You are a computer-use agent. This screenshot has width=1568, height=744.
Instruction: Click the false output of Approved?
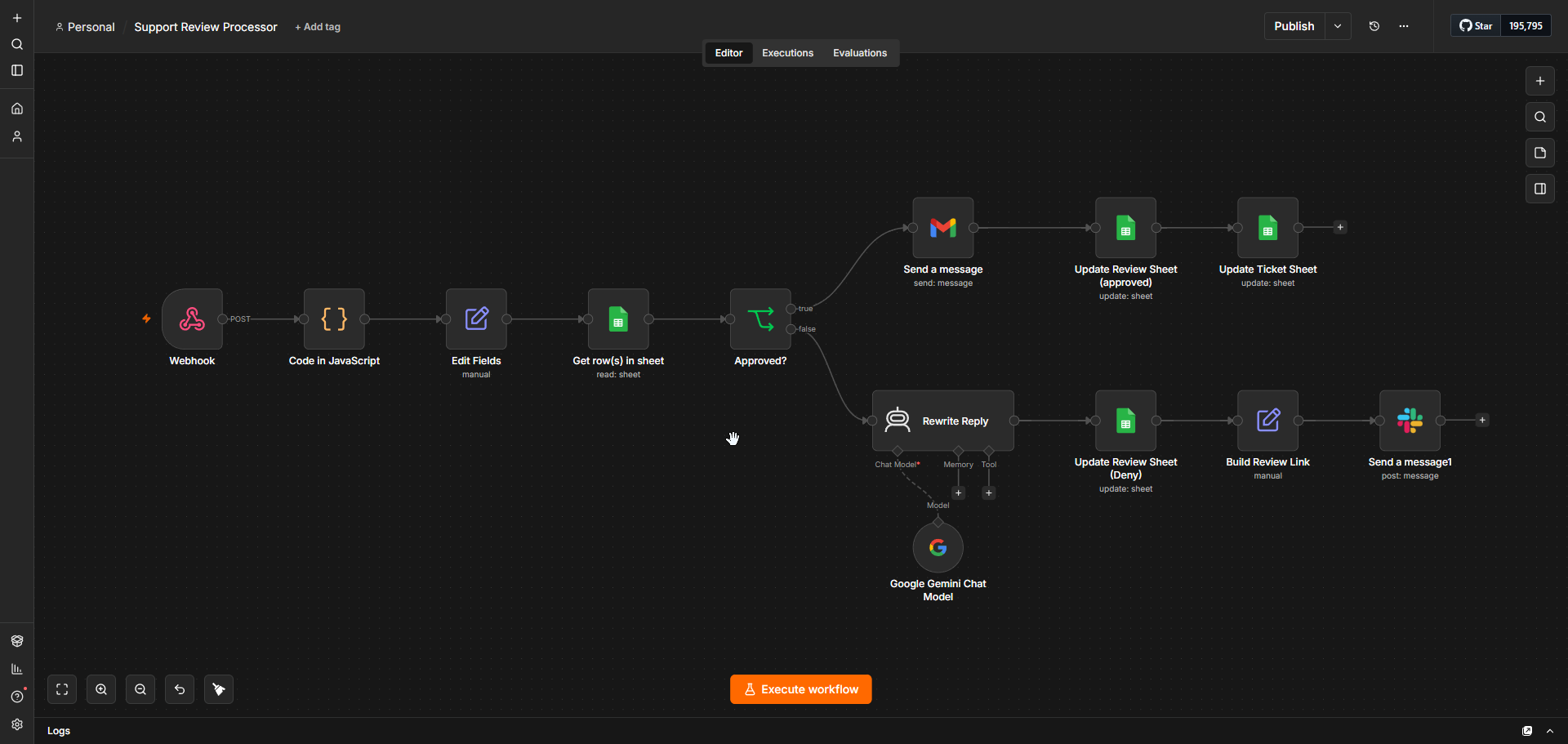(x=791, y=329)
